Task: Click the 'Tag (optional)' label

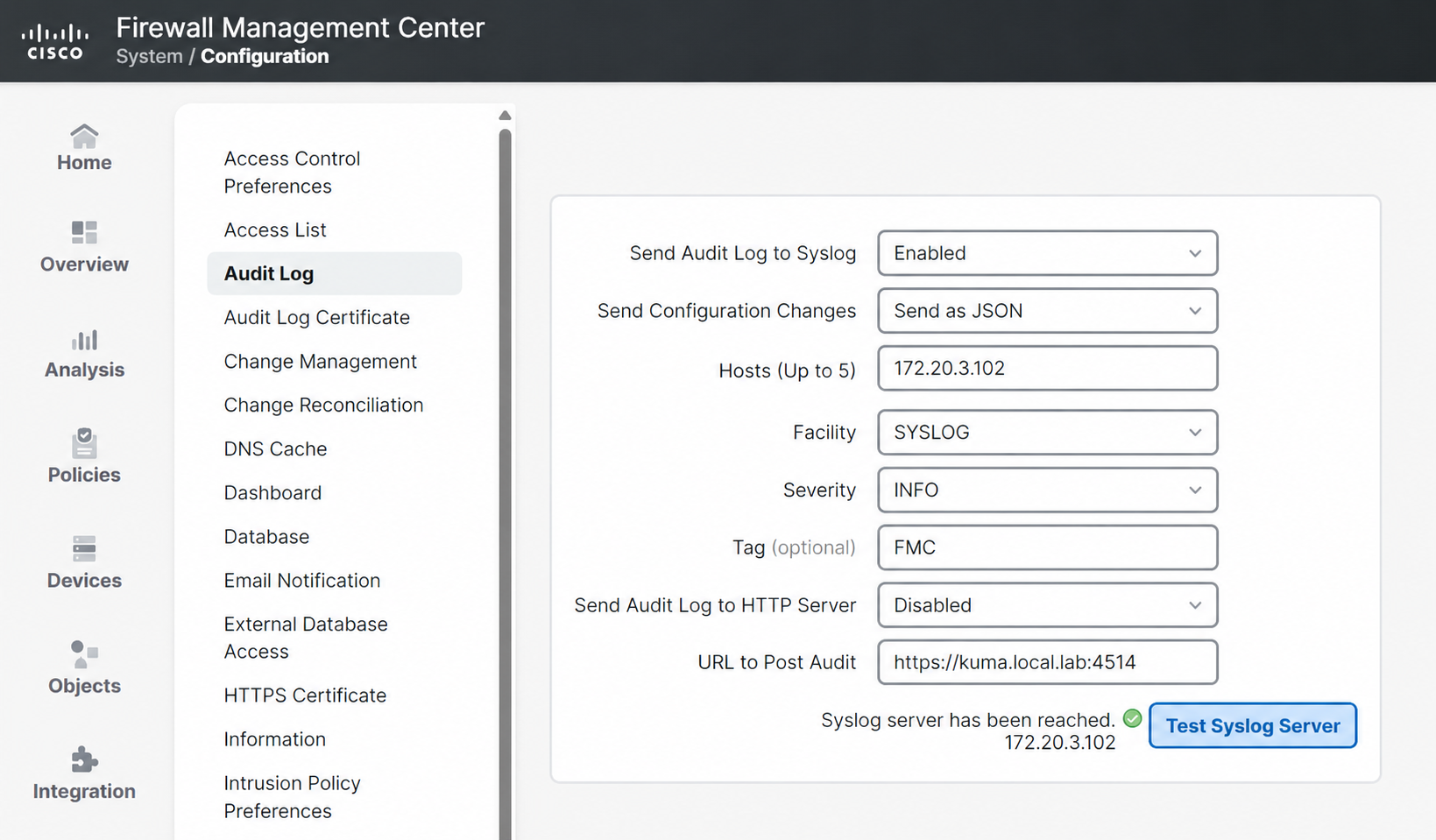Action: point(794,547)
